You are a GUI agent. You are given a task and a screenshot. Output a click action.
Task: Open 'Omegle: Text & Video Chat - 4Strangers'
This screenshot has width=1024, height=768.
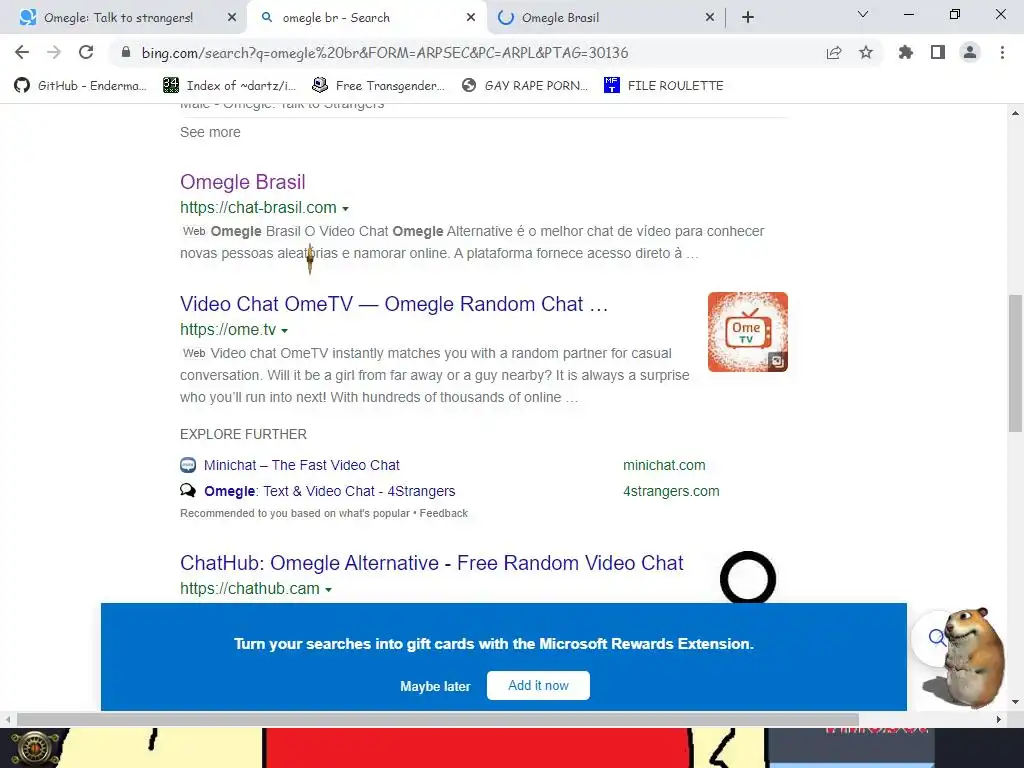click(x=330, y=491)
